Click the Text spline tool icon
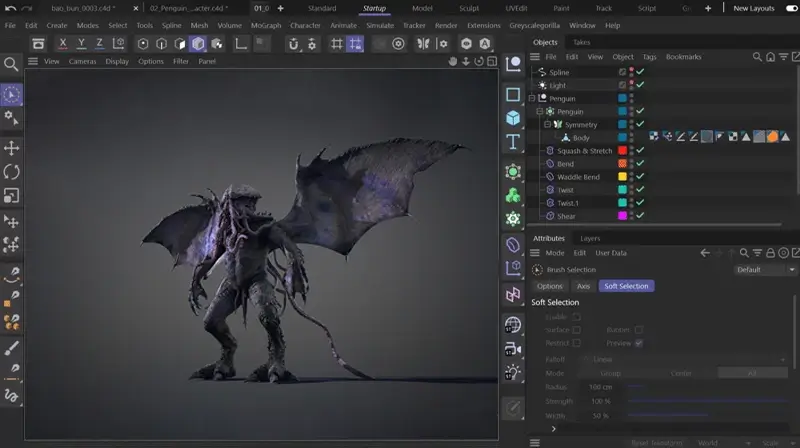This screenshot has height=448, width=800. (513, 143)
